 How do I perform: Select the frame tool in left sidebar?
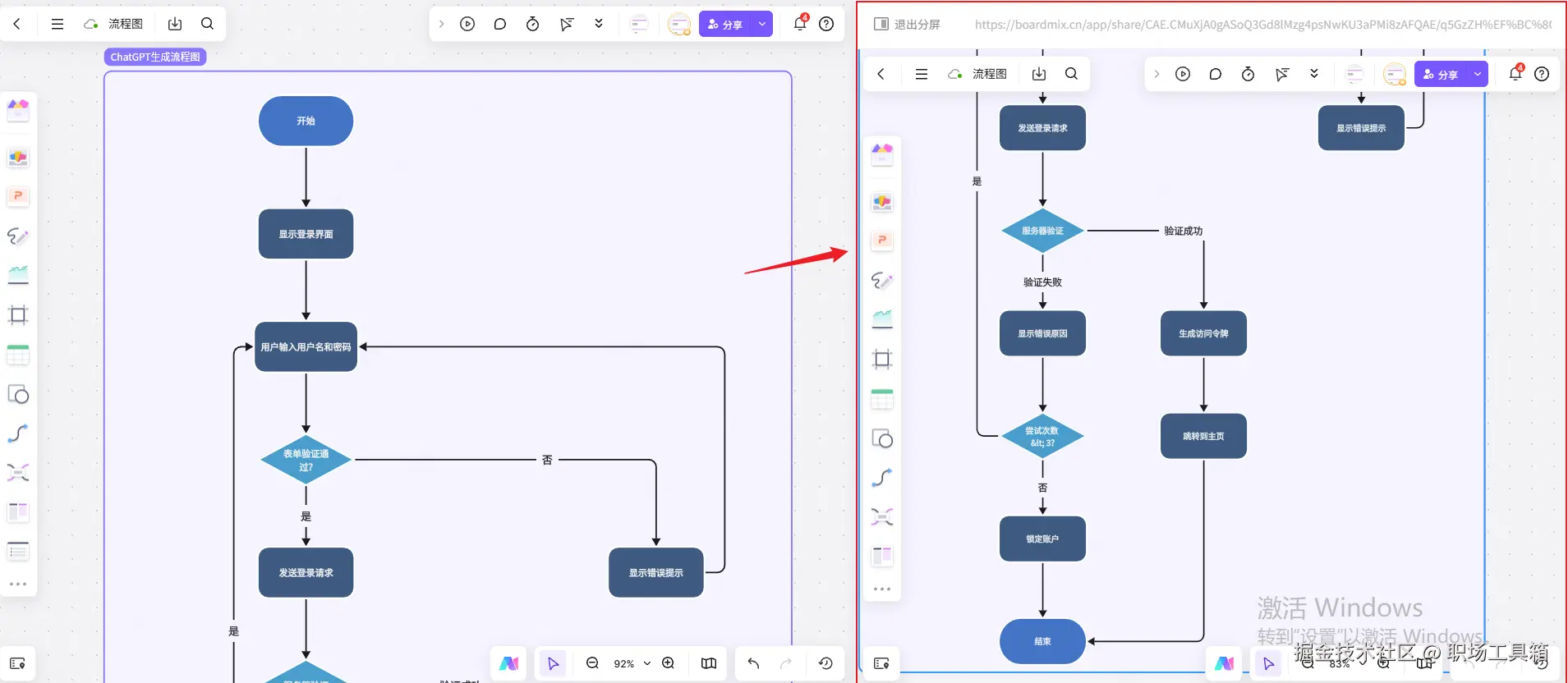18,314
